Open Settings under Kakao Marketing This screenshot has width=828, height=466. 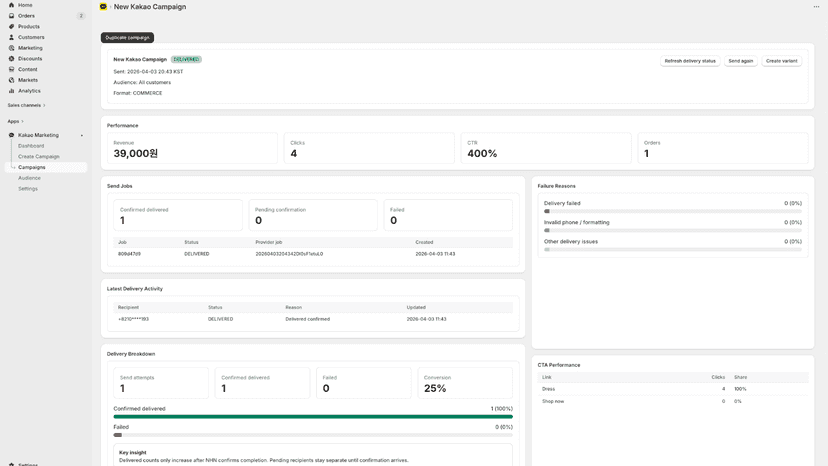click(x=28, y=189)
